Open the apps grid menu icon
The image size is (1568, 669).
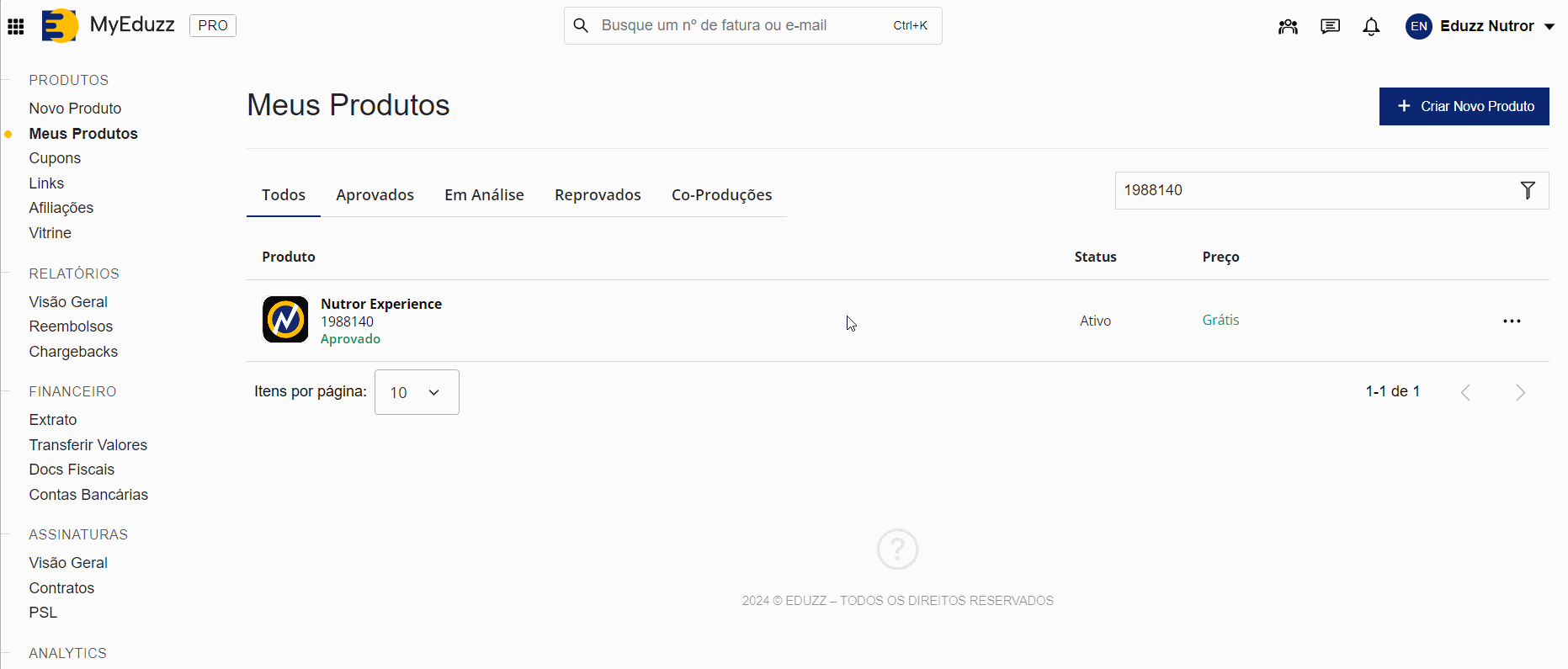[16, 26]
